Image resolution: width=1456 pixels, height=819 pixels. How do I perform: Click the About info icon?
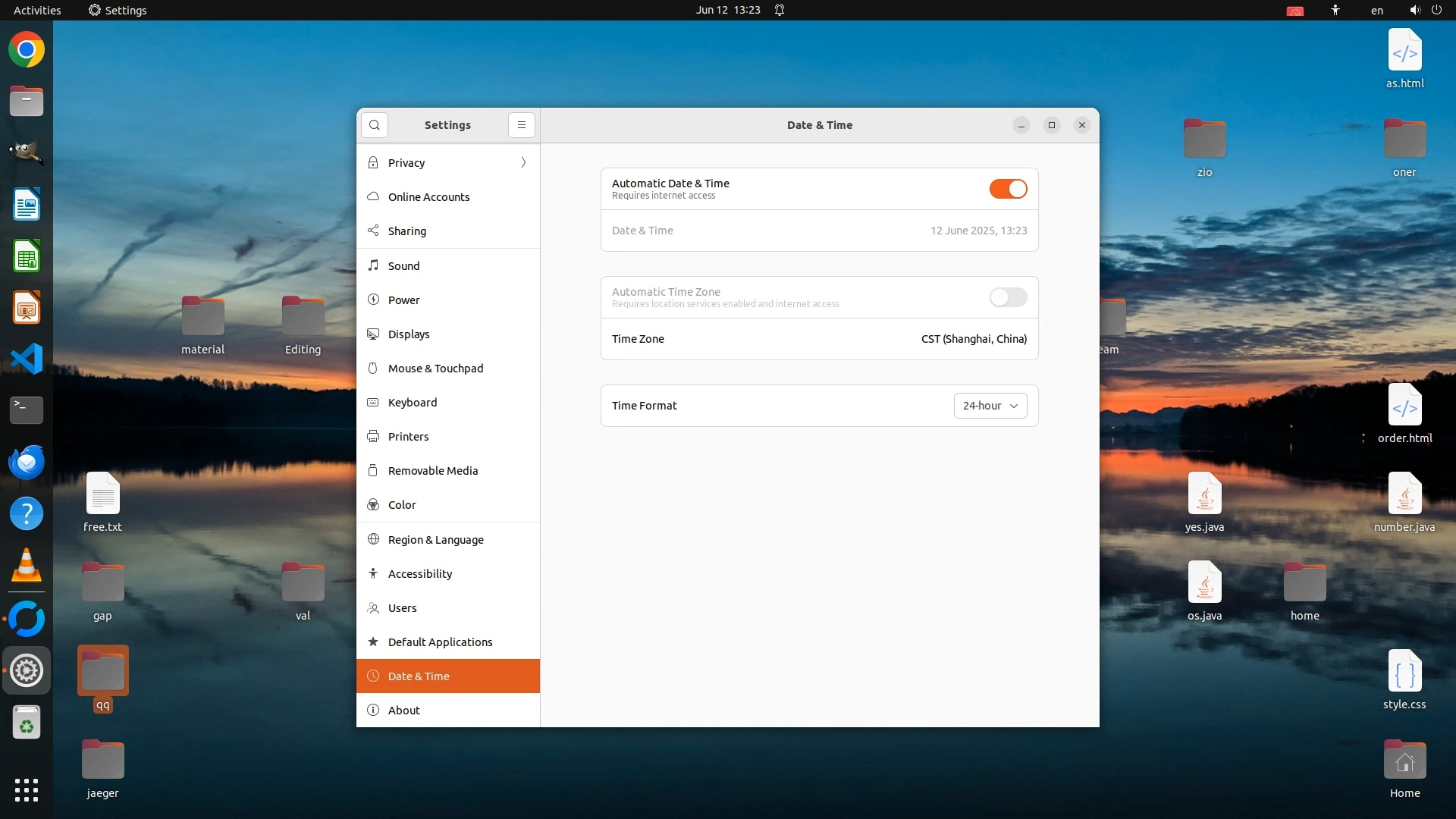click(373, 710)
